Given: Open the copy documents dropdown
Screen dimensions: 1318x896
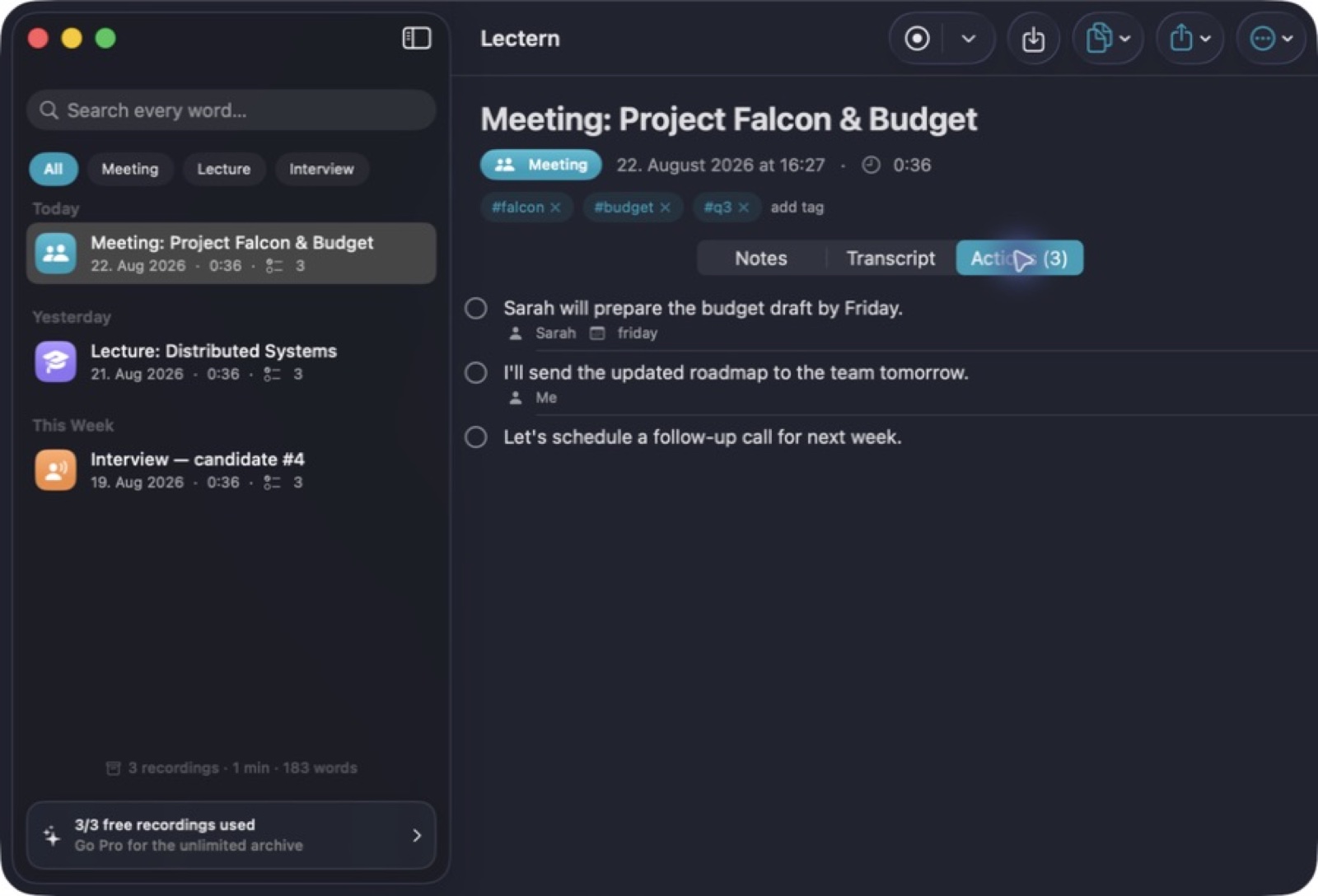Looking at the screenshot, I should pos(1108,38).
